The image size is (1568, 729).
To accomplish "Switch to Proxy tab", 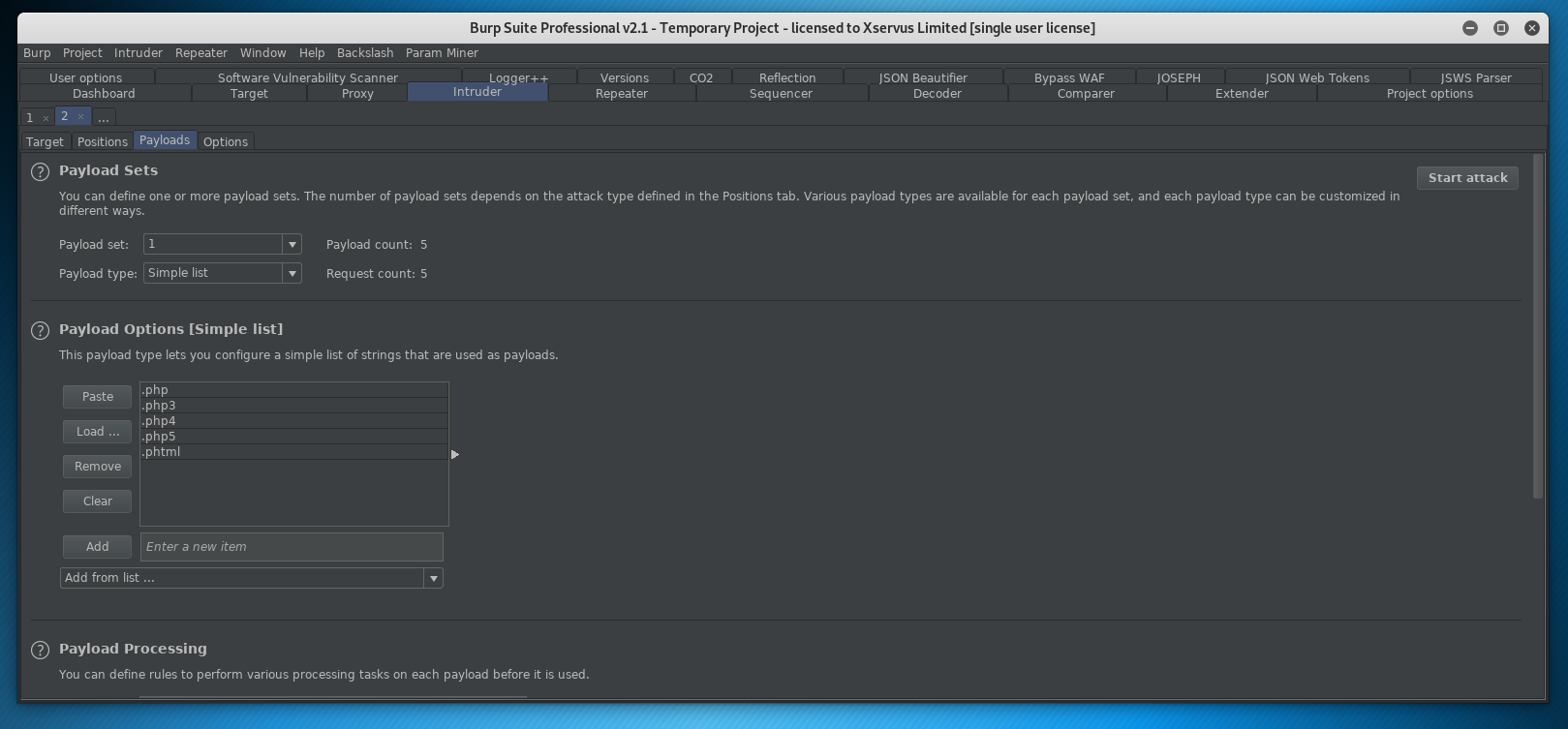I will pyautogui.click(x=357, y=94).
